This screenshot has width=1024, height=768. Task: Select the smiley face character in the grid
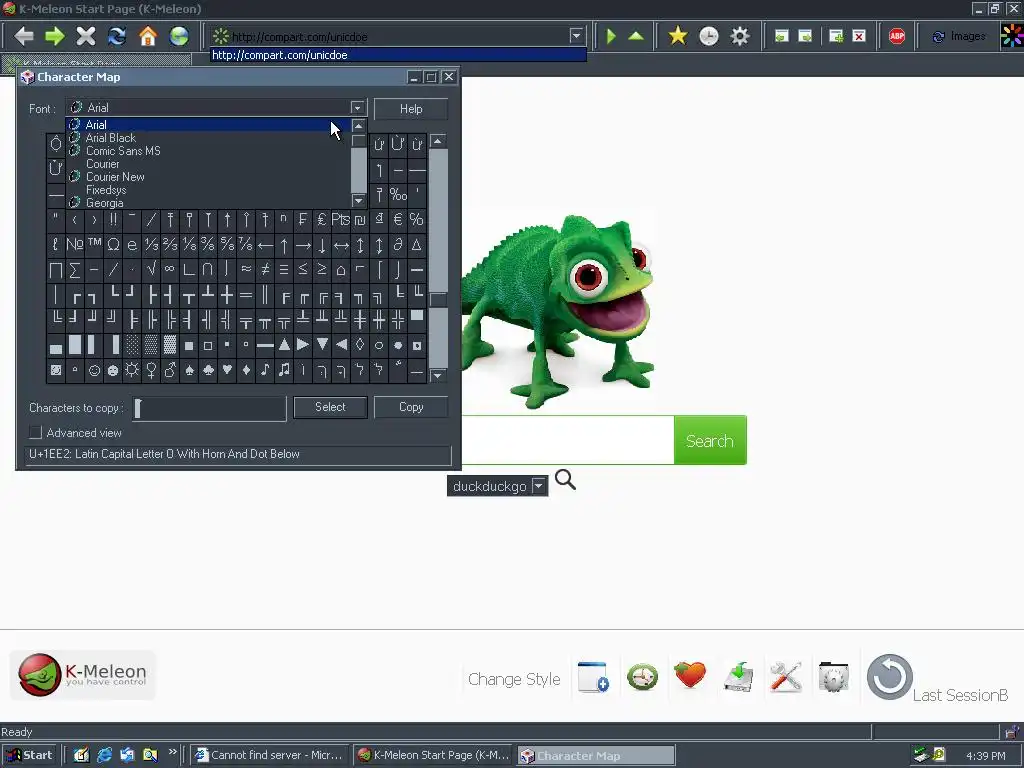(94, 370)
